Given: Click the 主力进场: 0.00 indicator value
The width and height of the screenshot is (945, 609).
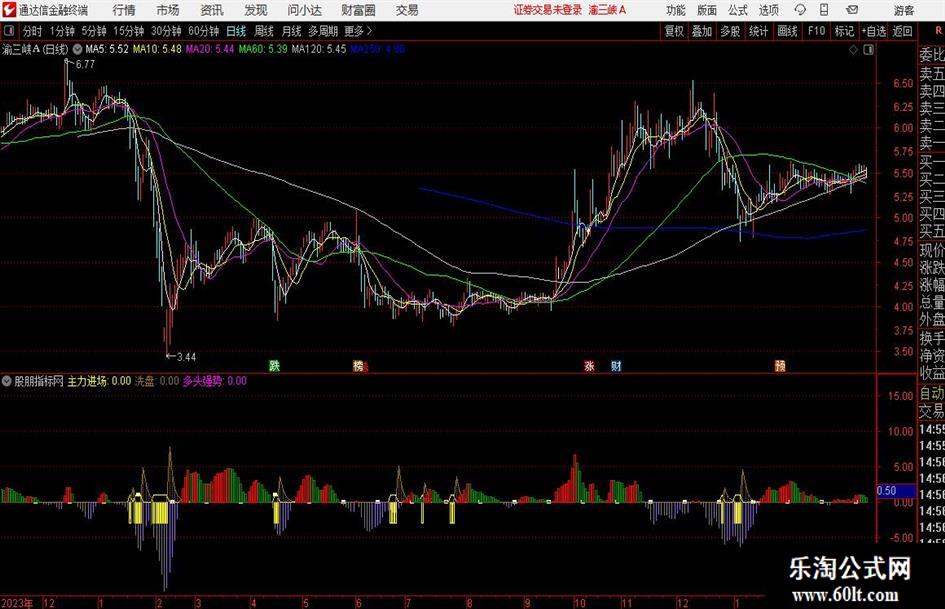Looking at the screenshot, I should coord(99,381).
